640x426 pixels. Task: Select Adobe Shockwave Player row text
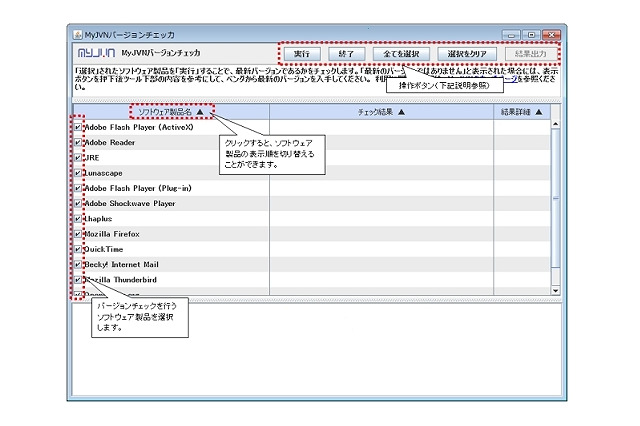click(129, 203)
